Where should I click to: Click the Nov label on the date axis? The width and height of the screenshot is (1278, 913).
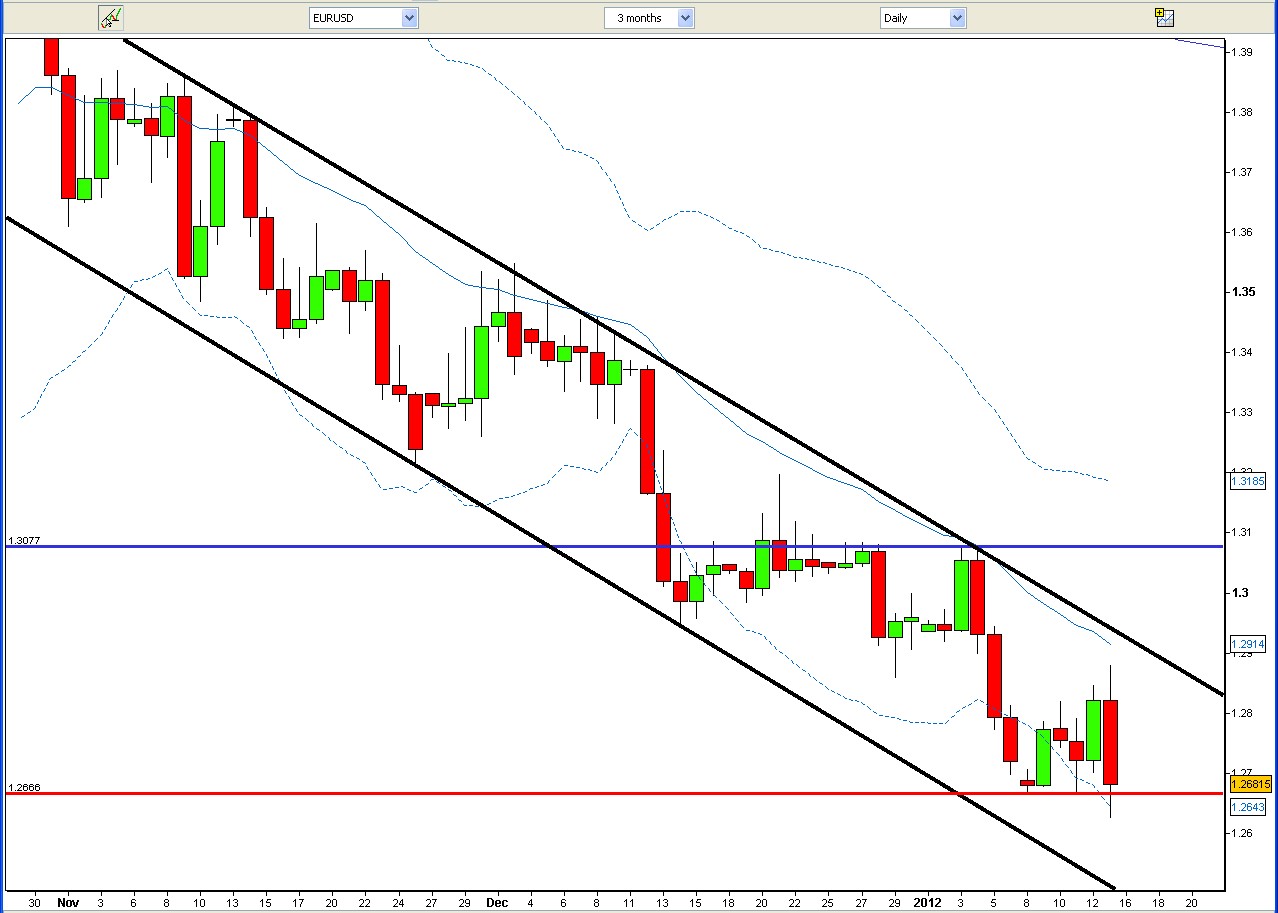(x=67, y=902)
